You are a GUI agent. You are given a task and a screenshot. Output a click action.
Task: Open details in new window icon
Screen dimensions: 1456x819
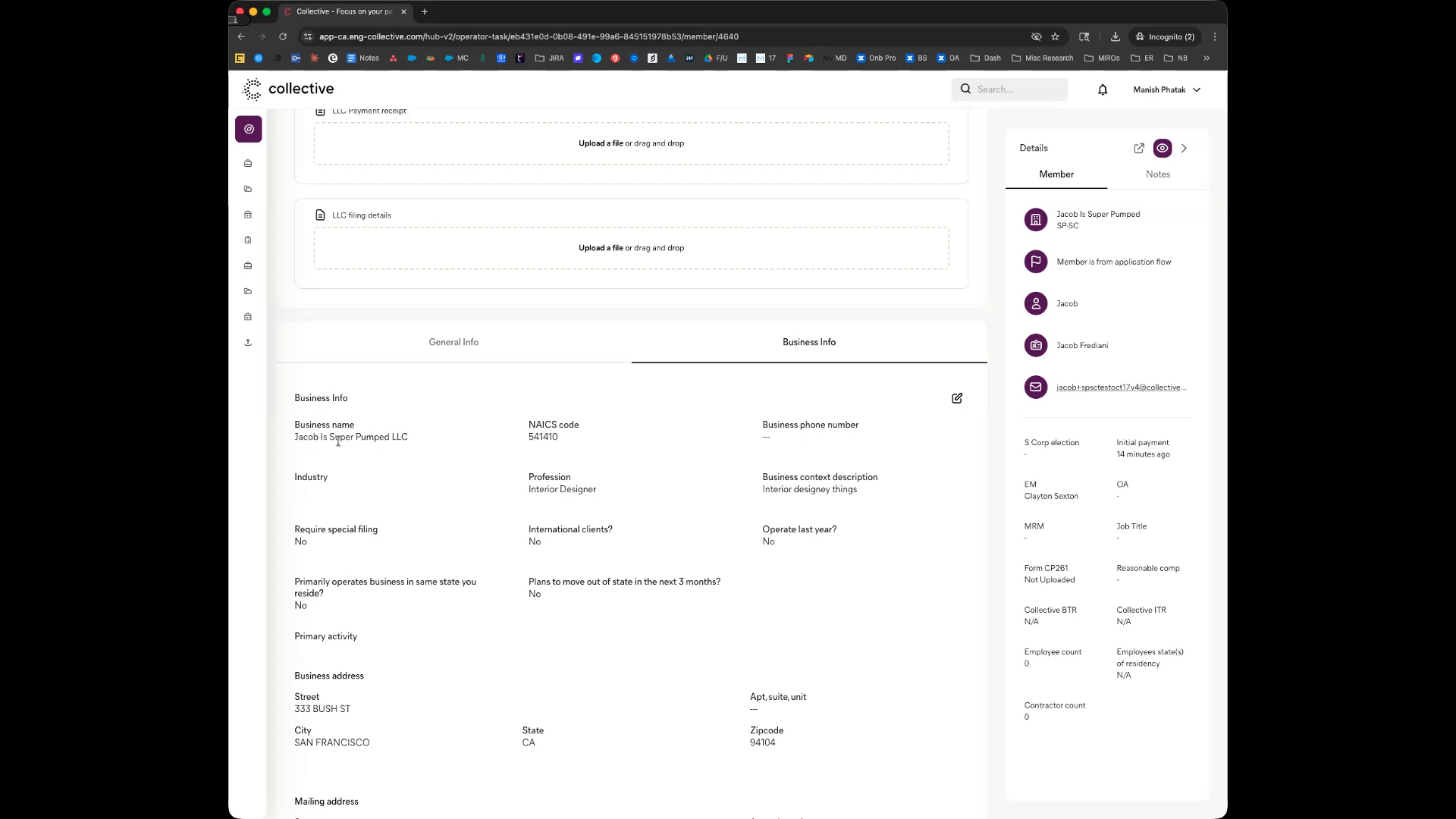[1138, 149]
